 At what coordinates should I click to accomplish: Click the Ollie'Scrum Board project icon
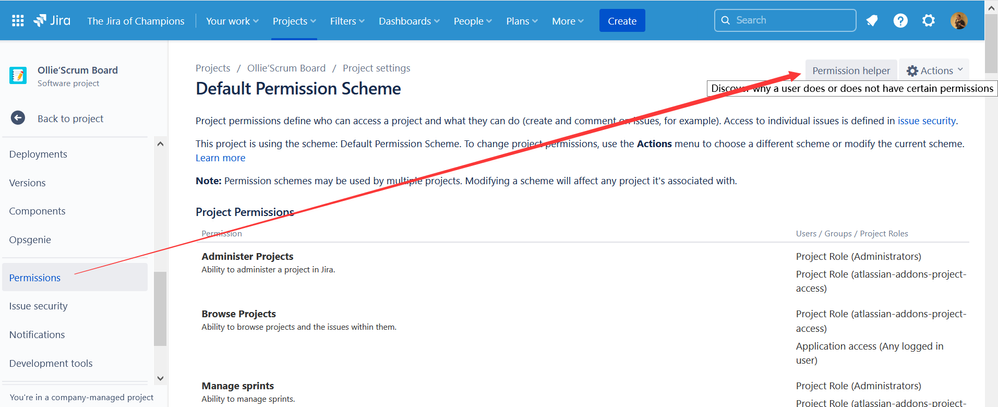click(x=18, y=75)
